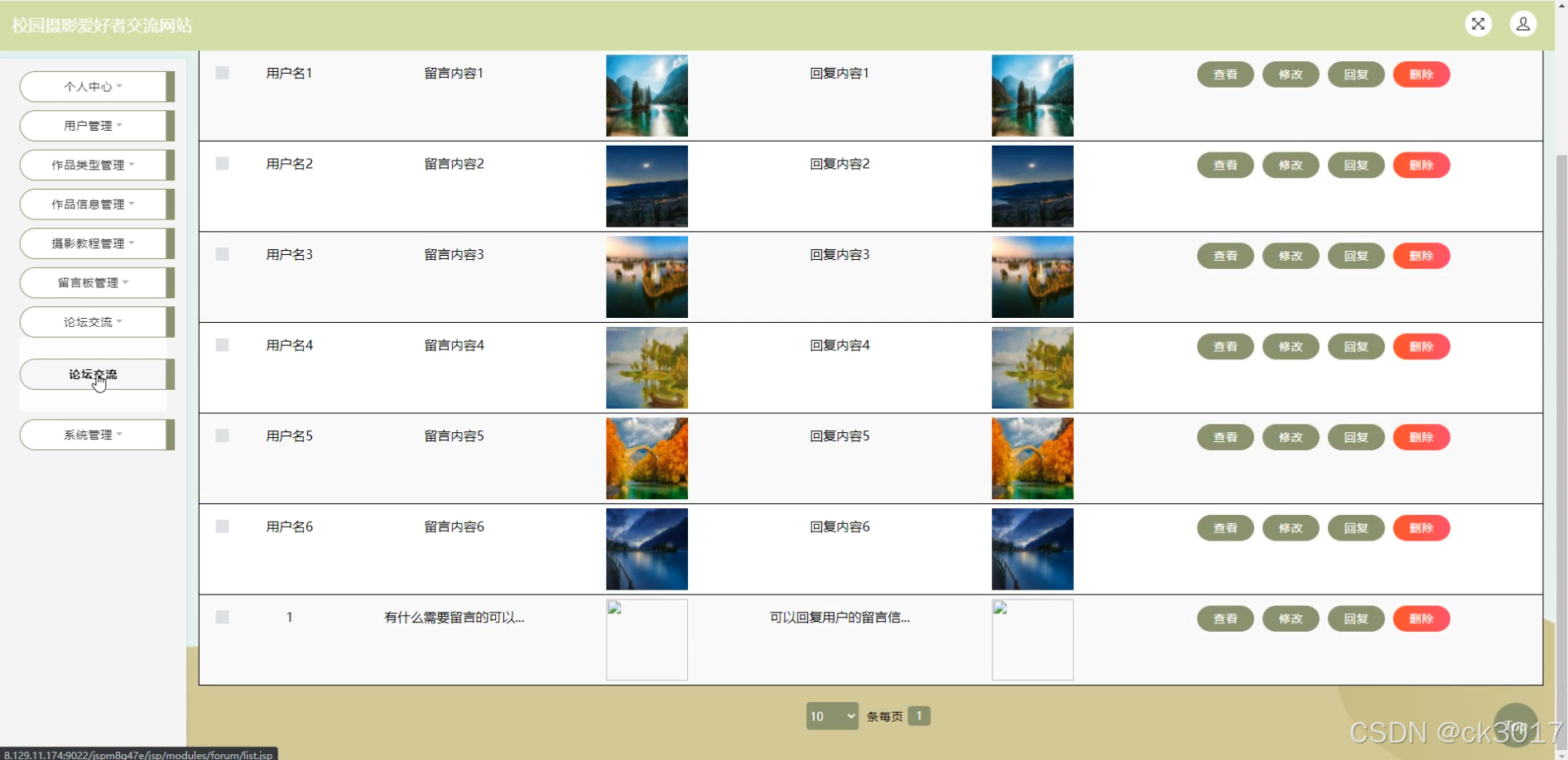Click the 有什么需要留言的可以... text
The height and width of the screenshot is (760, 1568).
click(454, 617)
